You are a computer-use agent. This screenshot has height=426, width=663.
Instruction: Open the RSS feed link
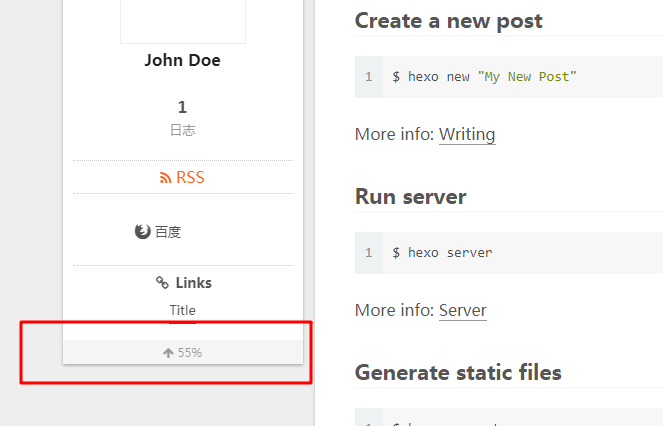pyautogui.click(x=182, y=177)
